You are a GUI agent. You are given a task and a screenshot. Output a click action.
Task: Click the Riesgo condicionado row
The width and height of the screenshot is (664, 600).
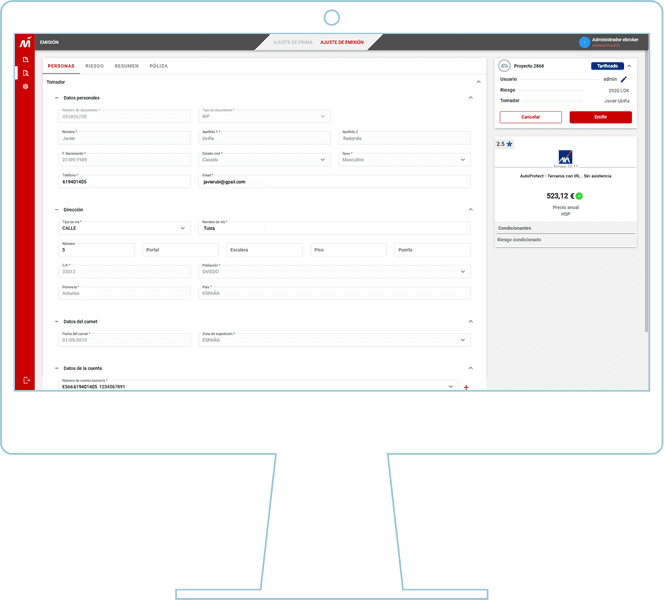(x=566, y=240)
